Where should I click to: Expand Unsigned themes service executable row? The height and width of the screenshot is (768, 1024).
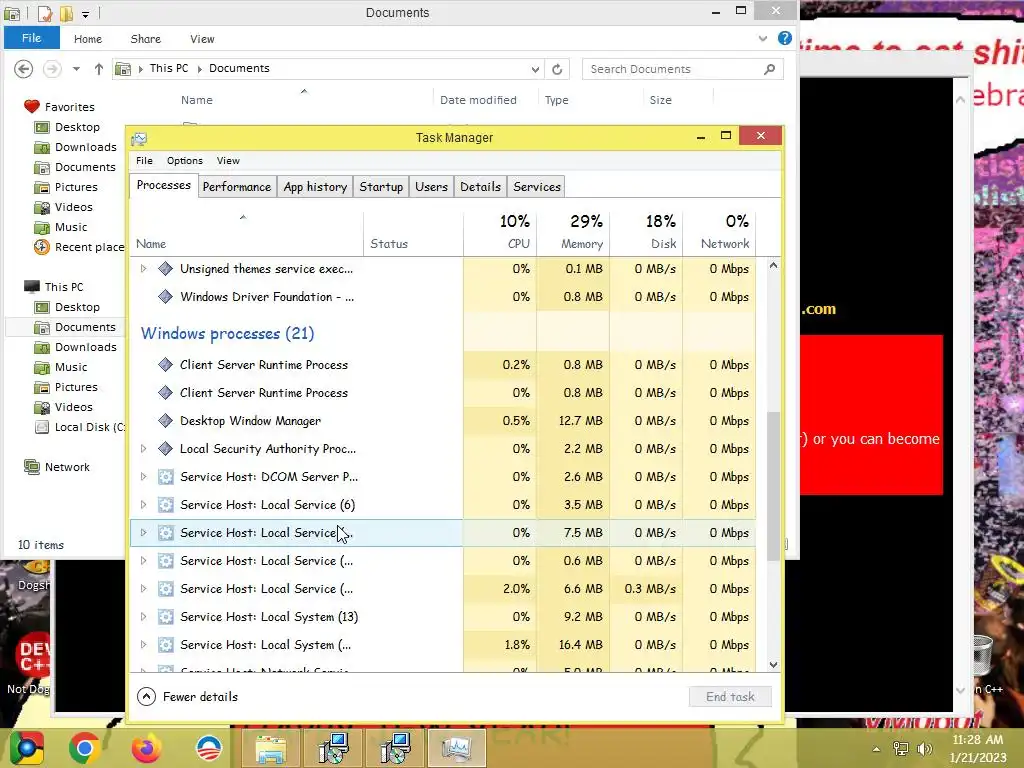click(143, 268)
